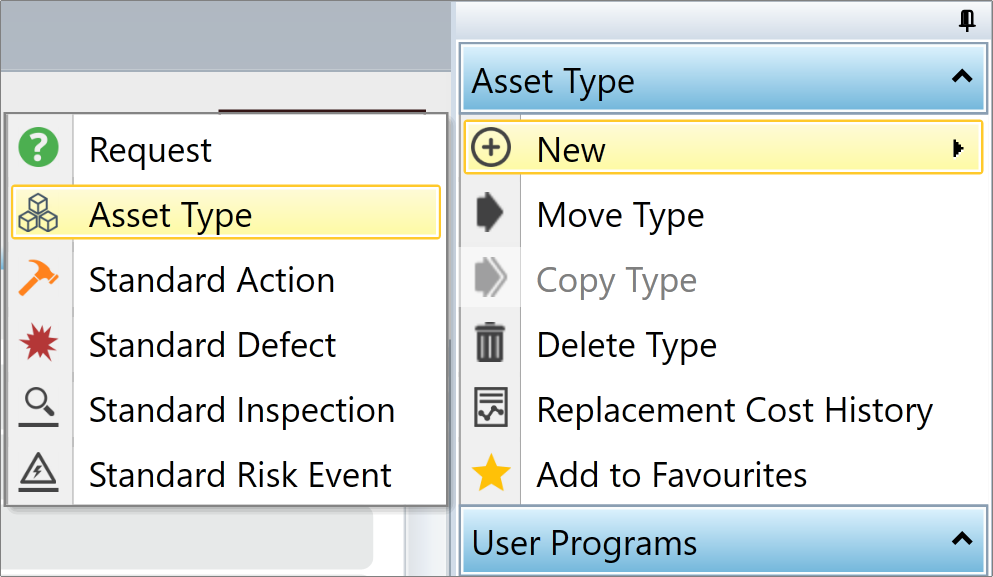
Task: Click the User Programs header title
Action: [x=584, y=543]
